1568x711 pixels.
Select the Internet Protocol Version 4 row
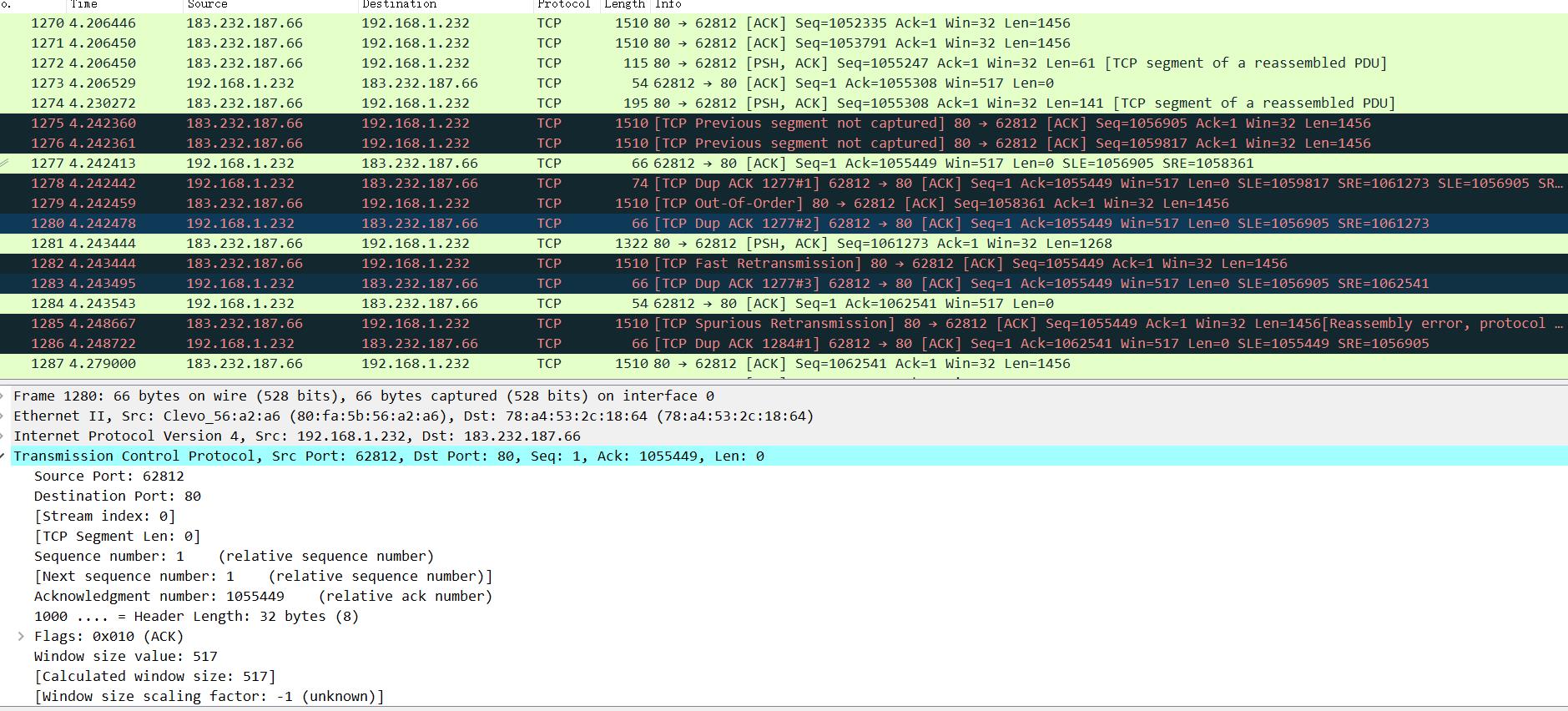click(784, 436)
